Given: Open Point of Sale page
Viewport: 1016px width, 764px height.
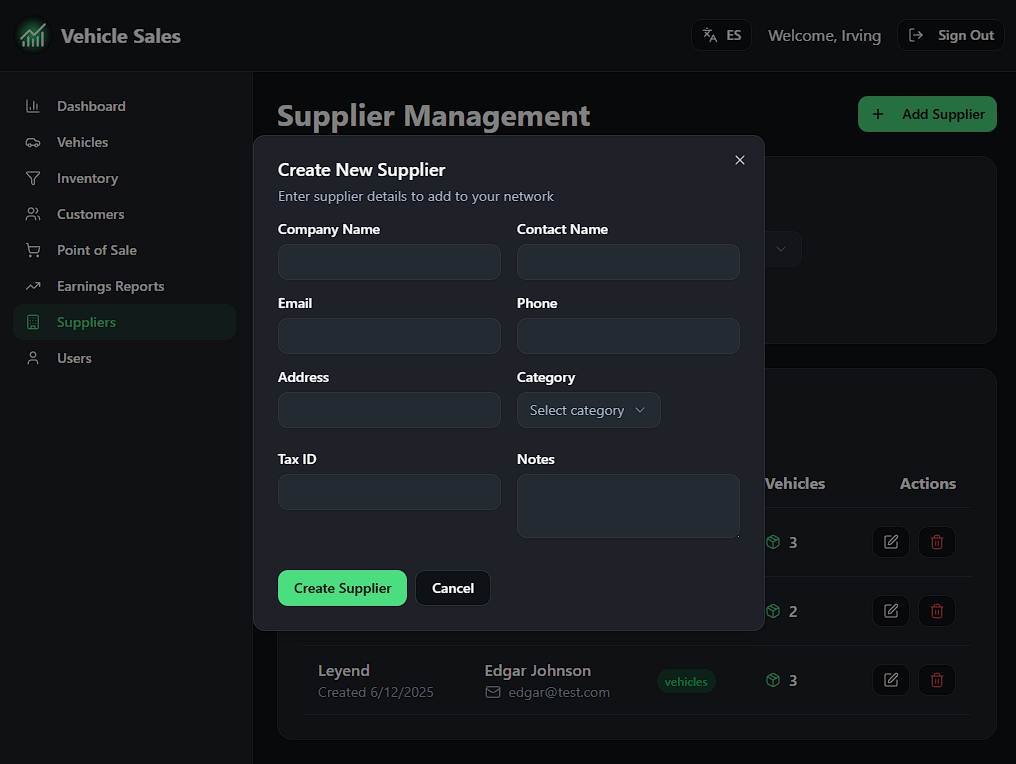Looking at the screenshot, I should pyautogui.click(x=124, y=250).
